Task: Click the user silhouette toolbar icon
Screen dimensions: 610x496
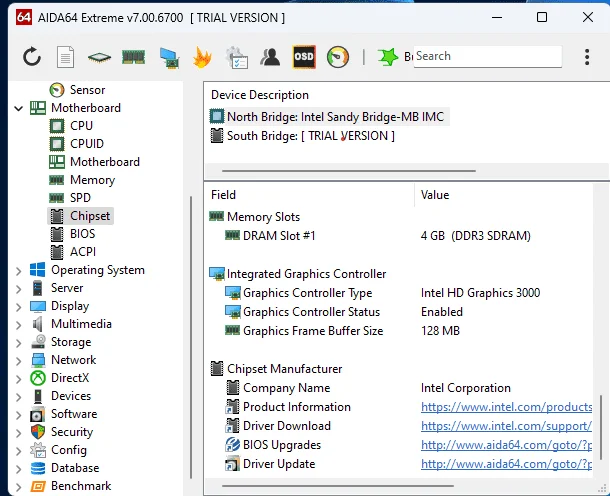Action: tap(270, 57)
